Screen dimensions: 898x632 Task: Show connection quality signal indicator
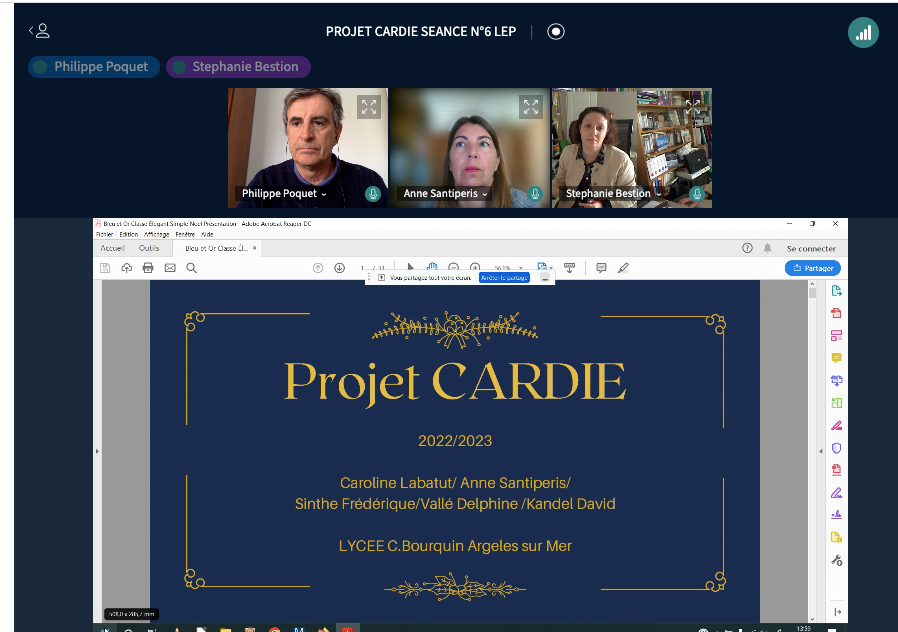coord(864,33)
